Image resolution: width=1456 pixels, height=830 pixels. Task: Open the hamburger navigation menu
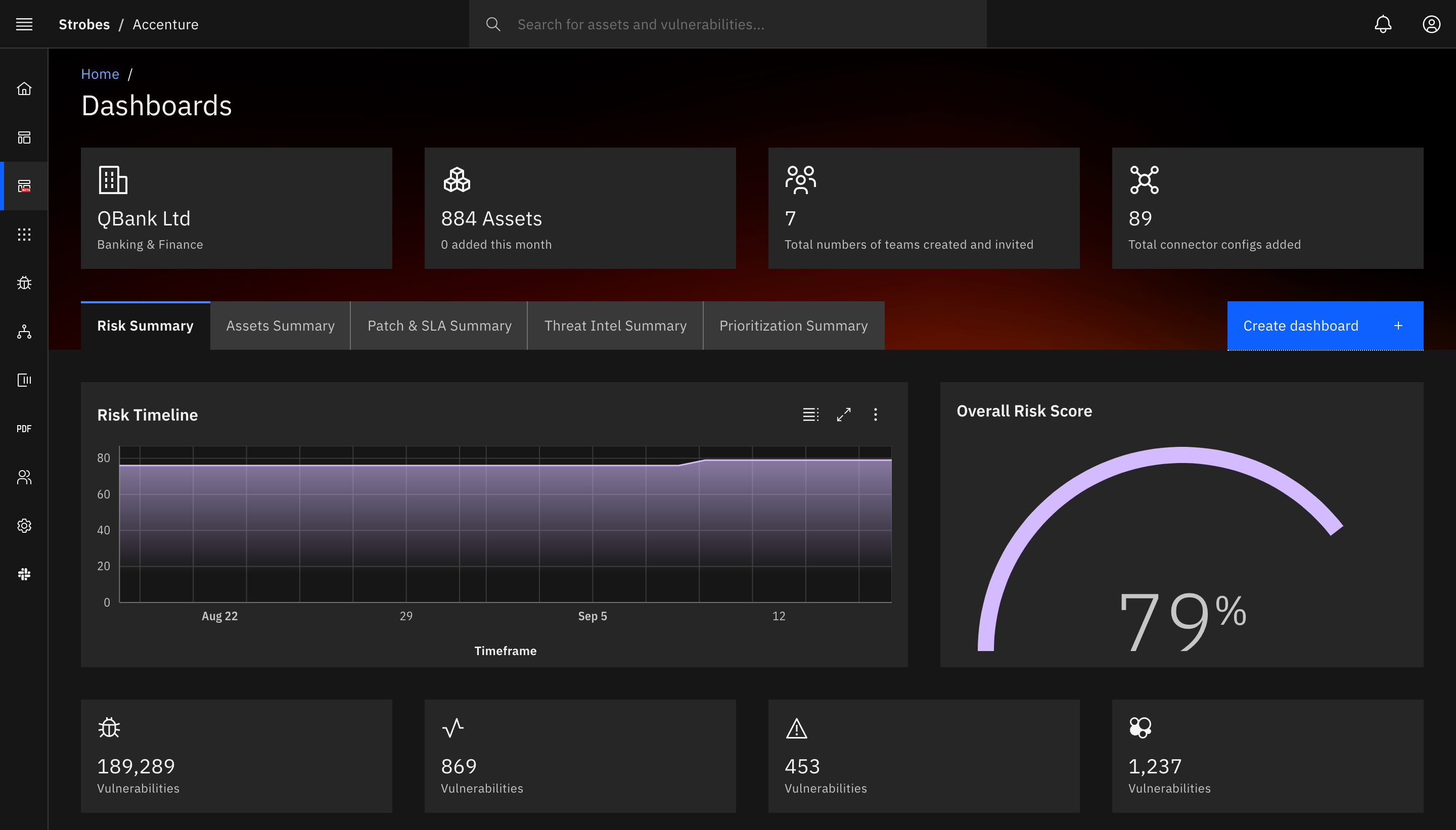[x=24, y=24]
